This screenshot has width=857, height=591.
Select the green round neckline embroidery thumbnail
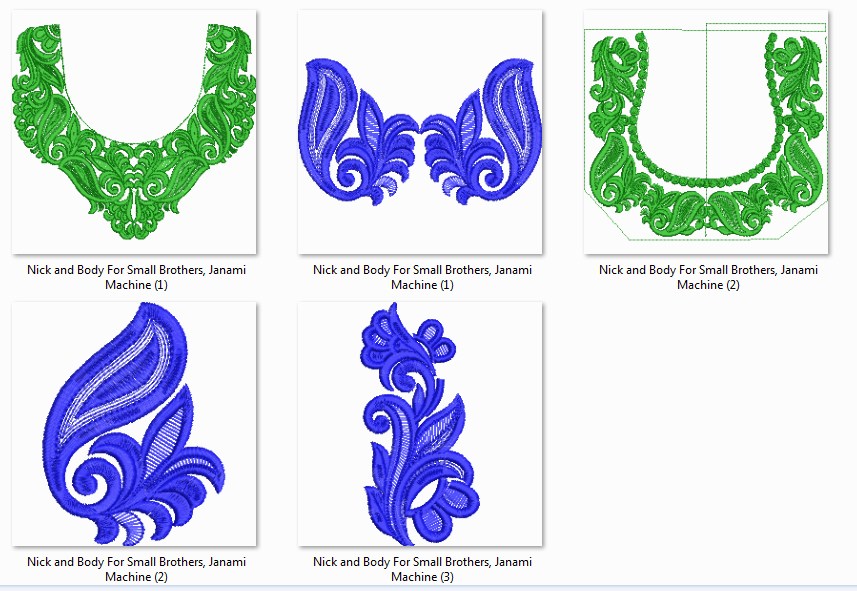point(133,132)
